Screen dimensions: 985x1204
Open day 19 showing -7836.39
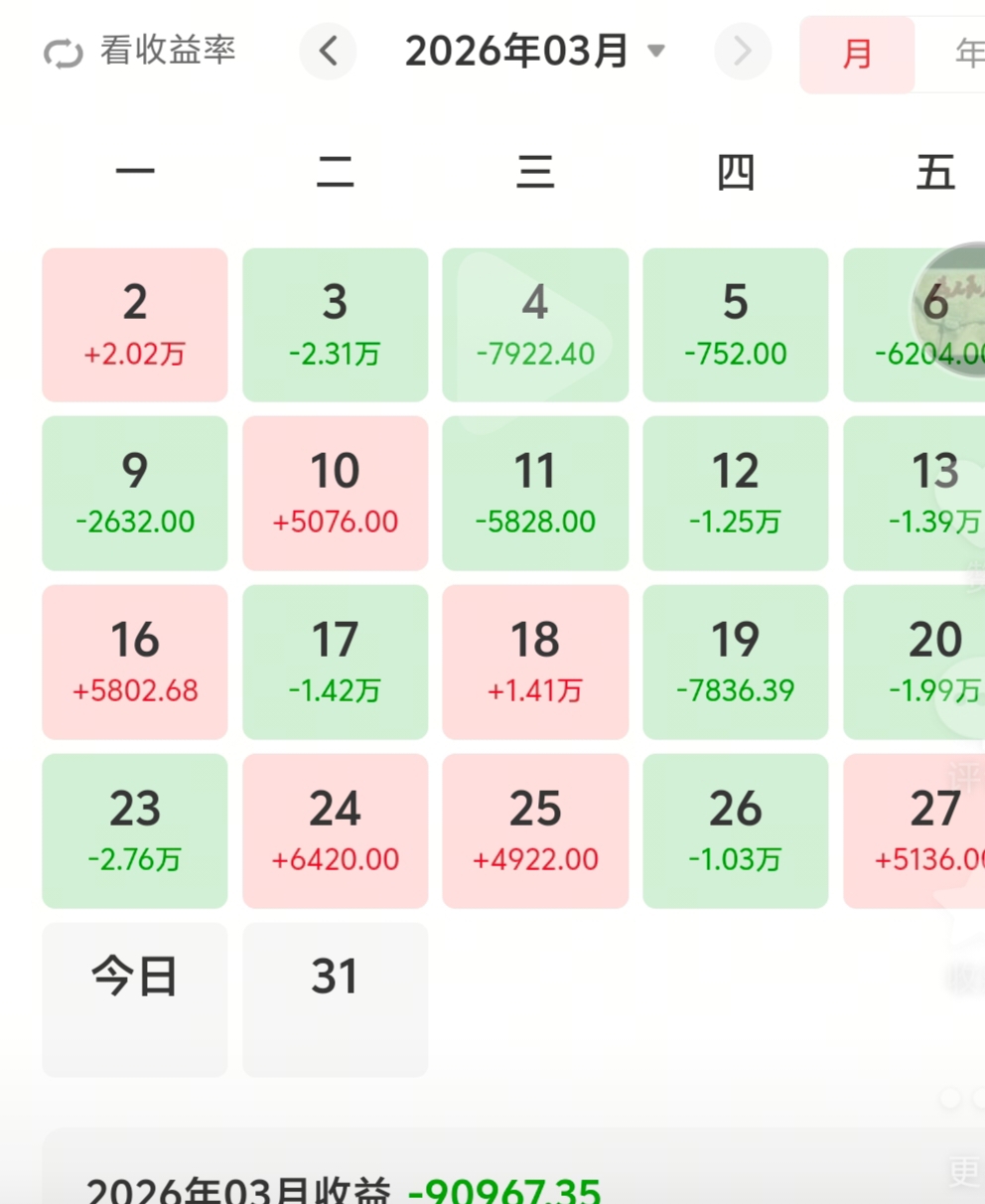point(735,662)
